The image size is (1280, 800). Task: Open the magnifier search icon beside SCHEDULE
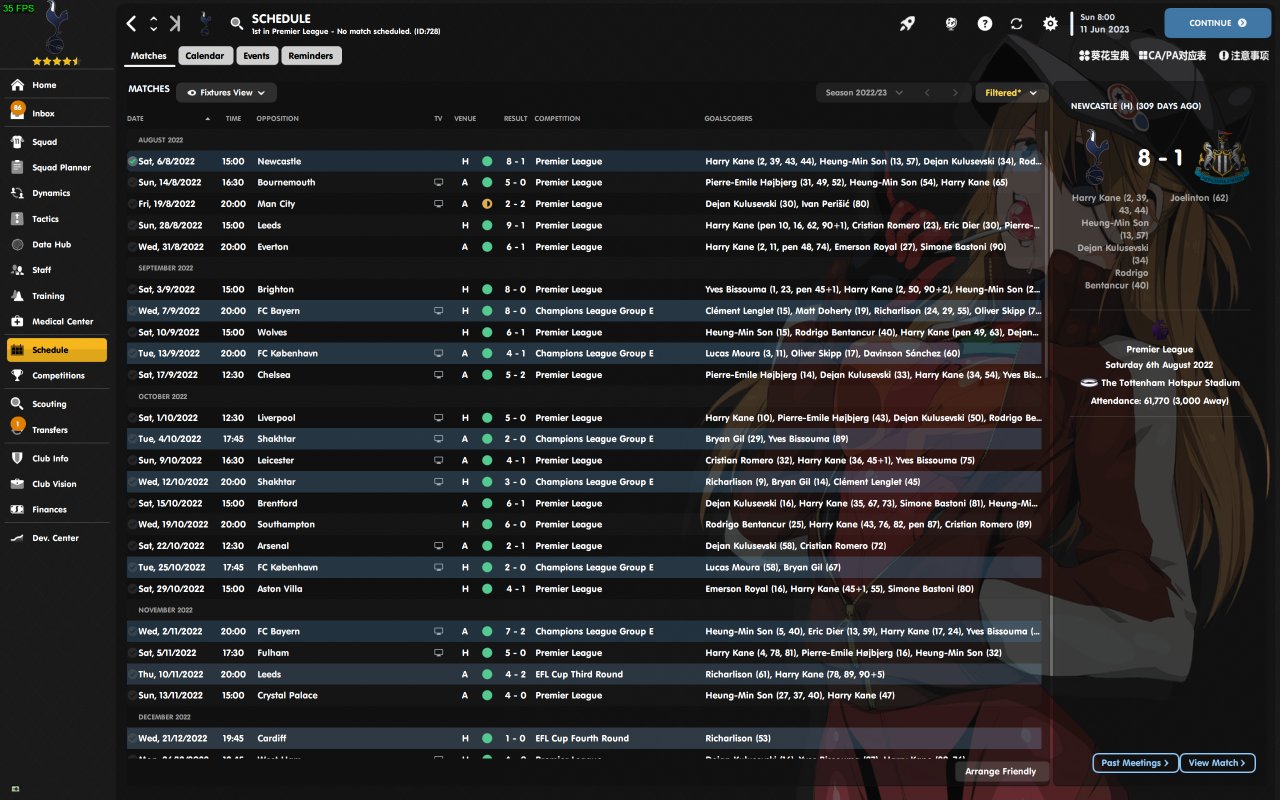tap(236, 23)
